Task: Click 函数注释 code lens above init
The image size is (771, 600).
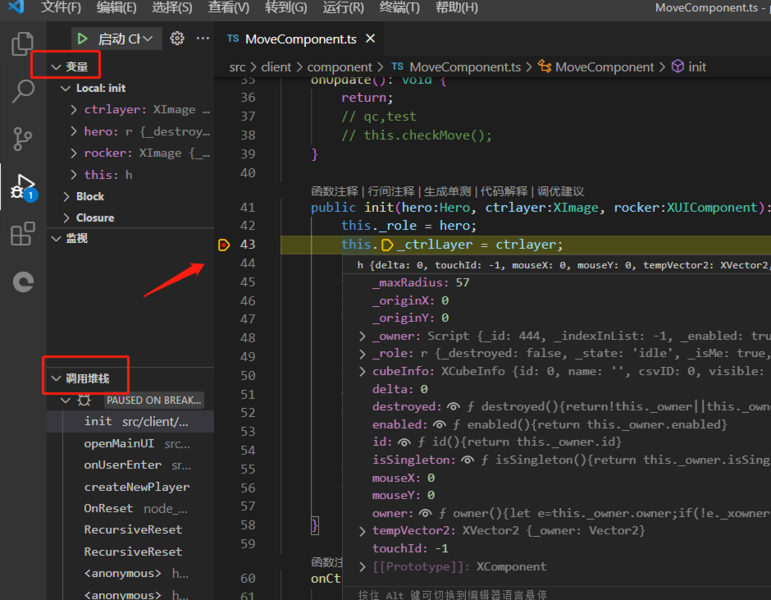Action: tap(335, 191)
